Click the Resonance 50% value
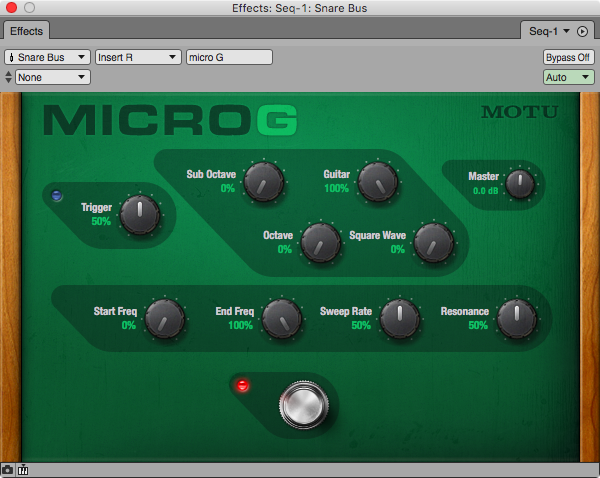The image size is (600, 478). click(478, 325)
